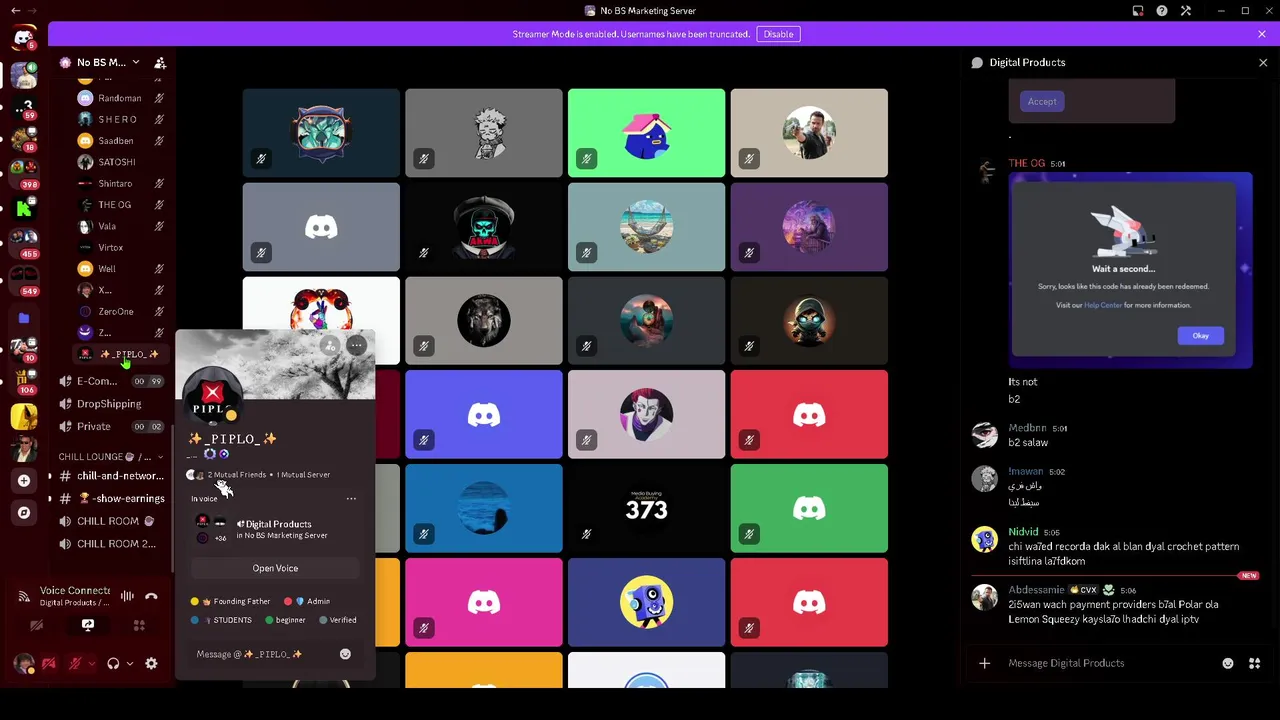Open noise suppression waveform icon
The height and width of the screenshot is (720, 1280).
click(127, 596)
